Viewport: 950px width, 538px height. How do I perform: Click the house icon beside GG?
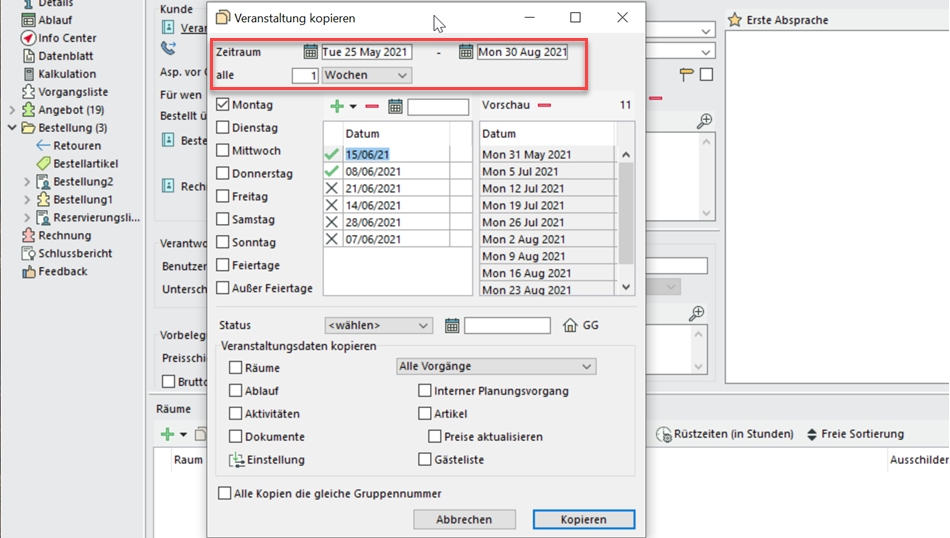tap(570, 325)
